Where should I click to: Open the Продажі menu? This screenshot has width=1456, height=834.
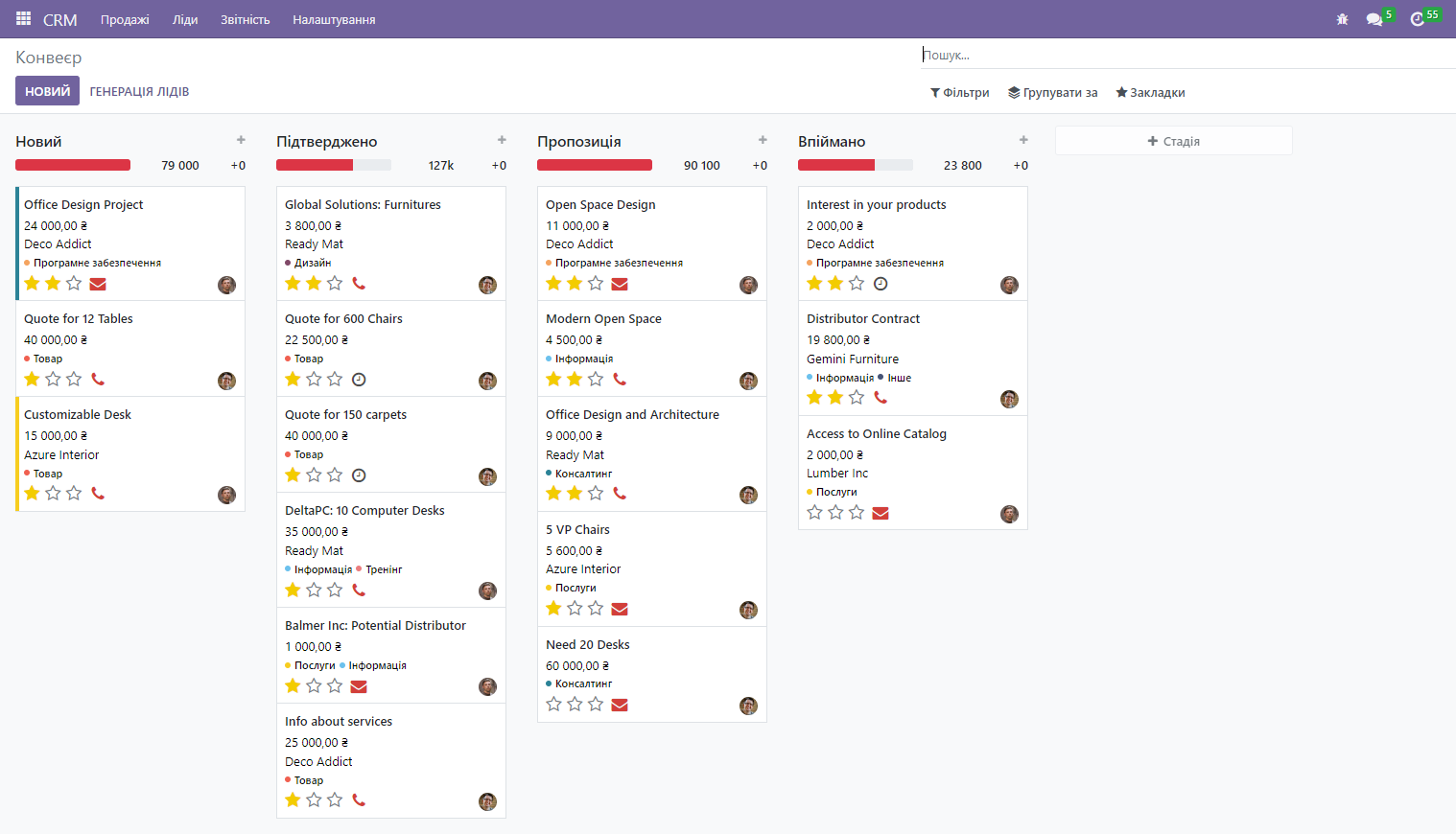(x=124, y=18)
